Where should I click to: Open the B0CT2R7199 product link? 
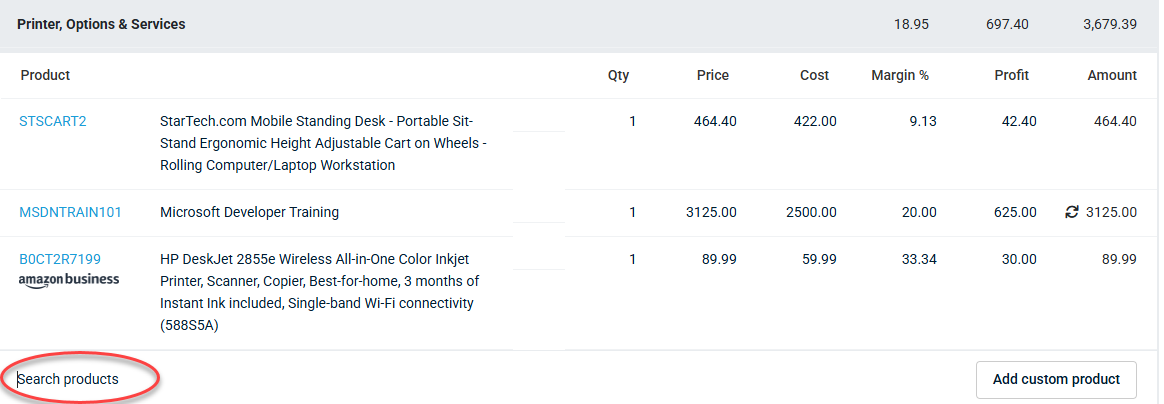click(60, 259)
